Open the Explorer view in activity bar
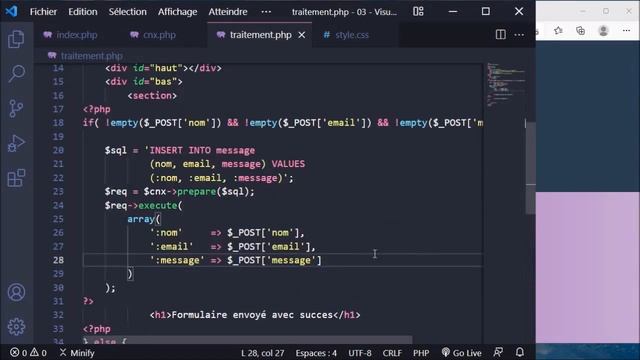This screenshot has width=640, height=360. pyautogui.click(x=16, y=39)
